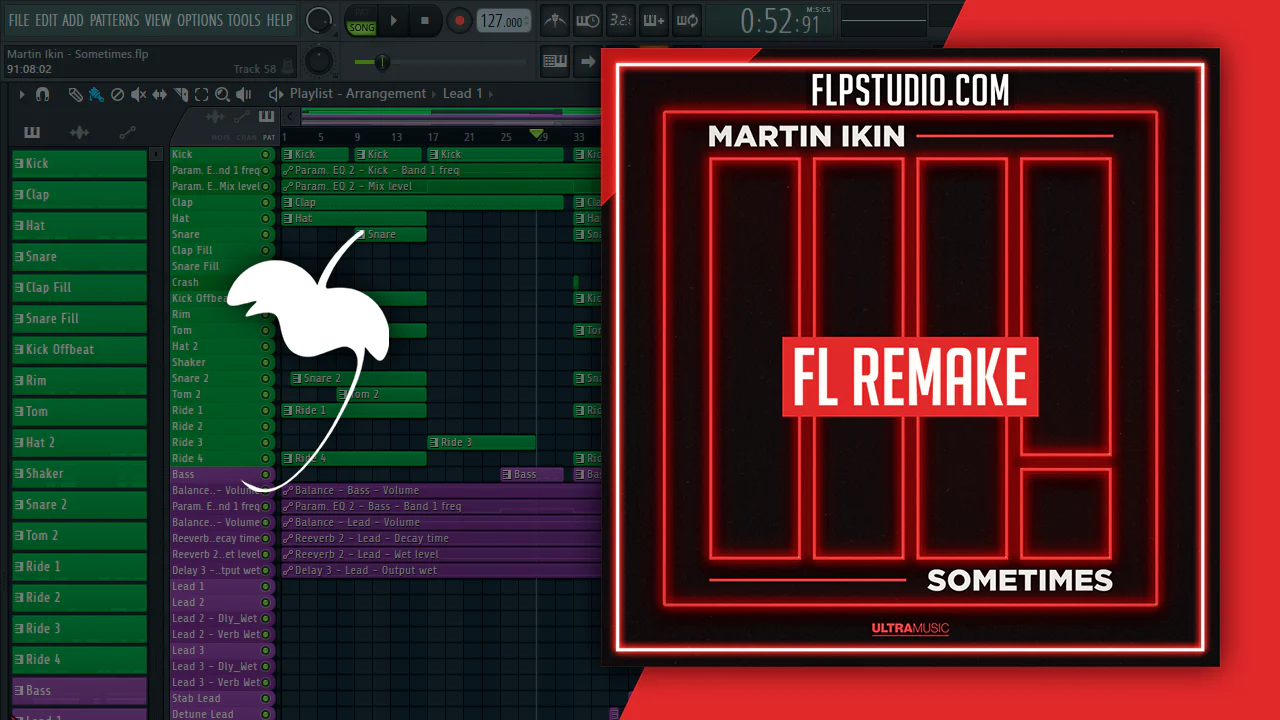Image resolution: width=1280 pixels, height=720 pixels.
Task: Open the PATTERNS menu
Action: click(114, 20)
